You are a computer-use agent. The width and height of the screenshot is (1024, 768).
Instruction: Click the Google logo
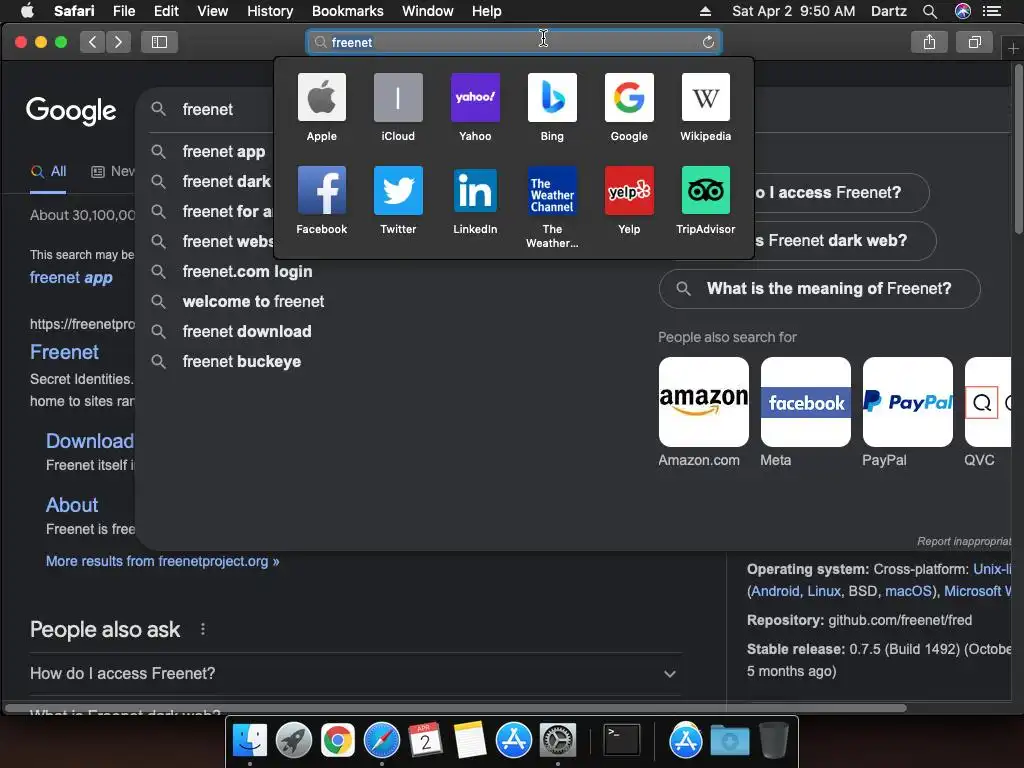71,111
